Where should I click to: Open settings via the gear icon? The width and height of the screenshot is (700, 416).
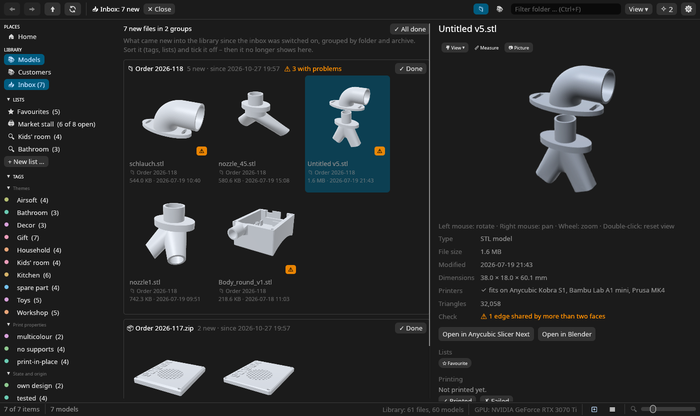[688, 9]
